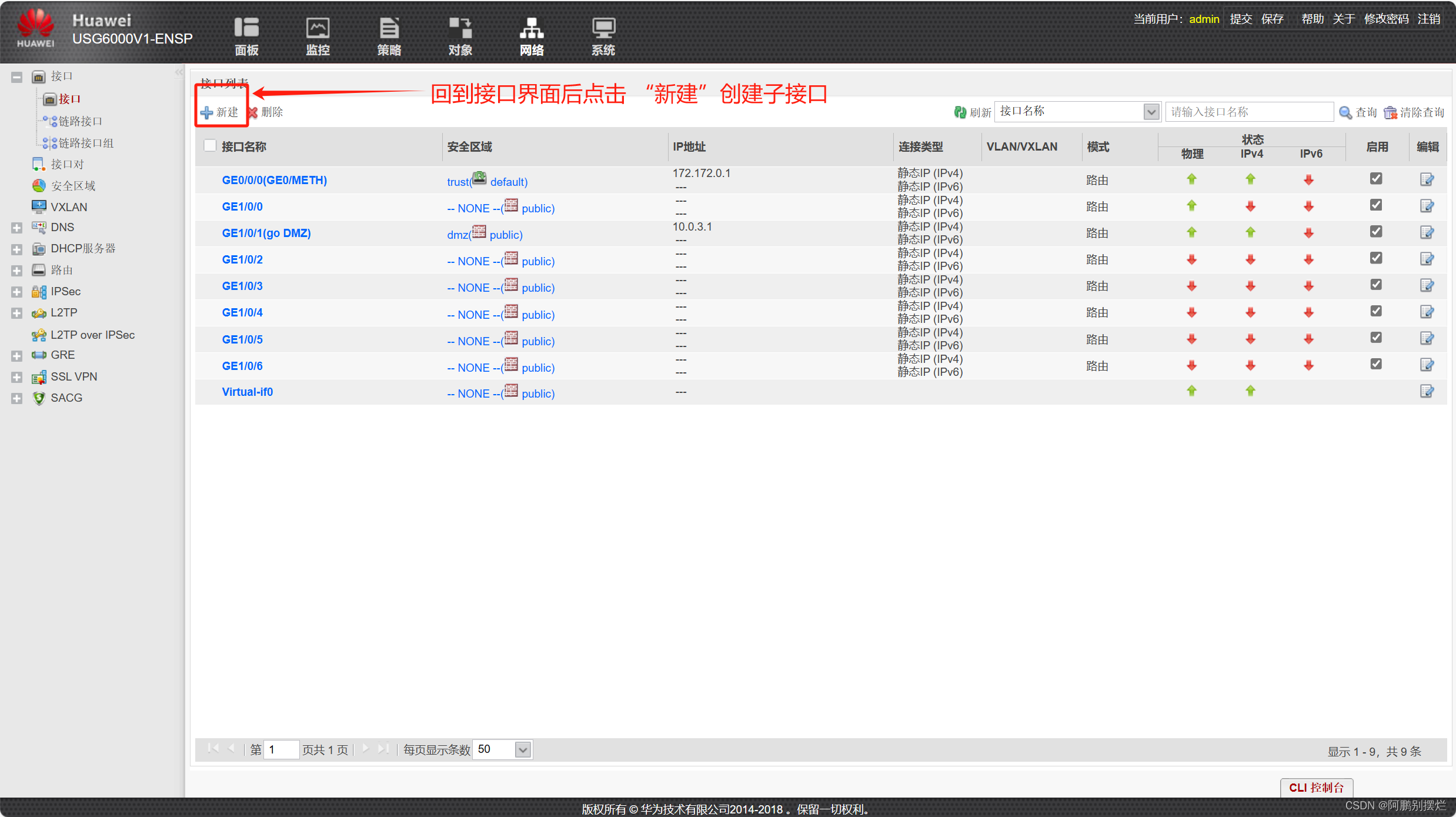The image size is (1456, 817).
Task: Open the per-page count dropdown
Action: (522, 750)
